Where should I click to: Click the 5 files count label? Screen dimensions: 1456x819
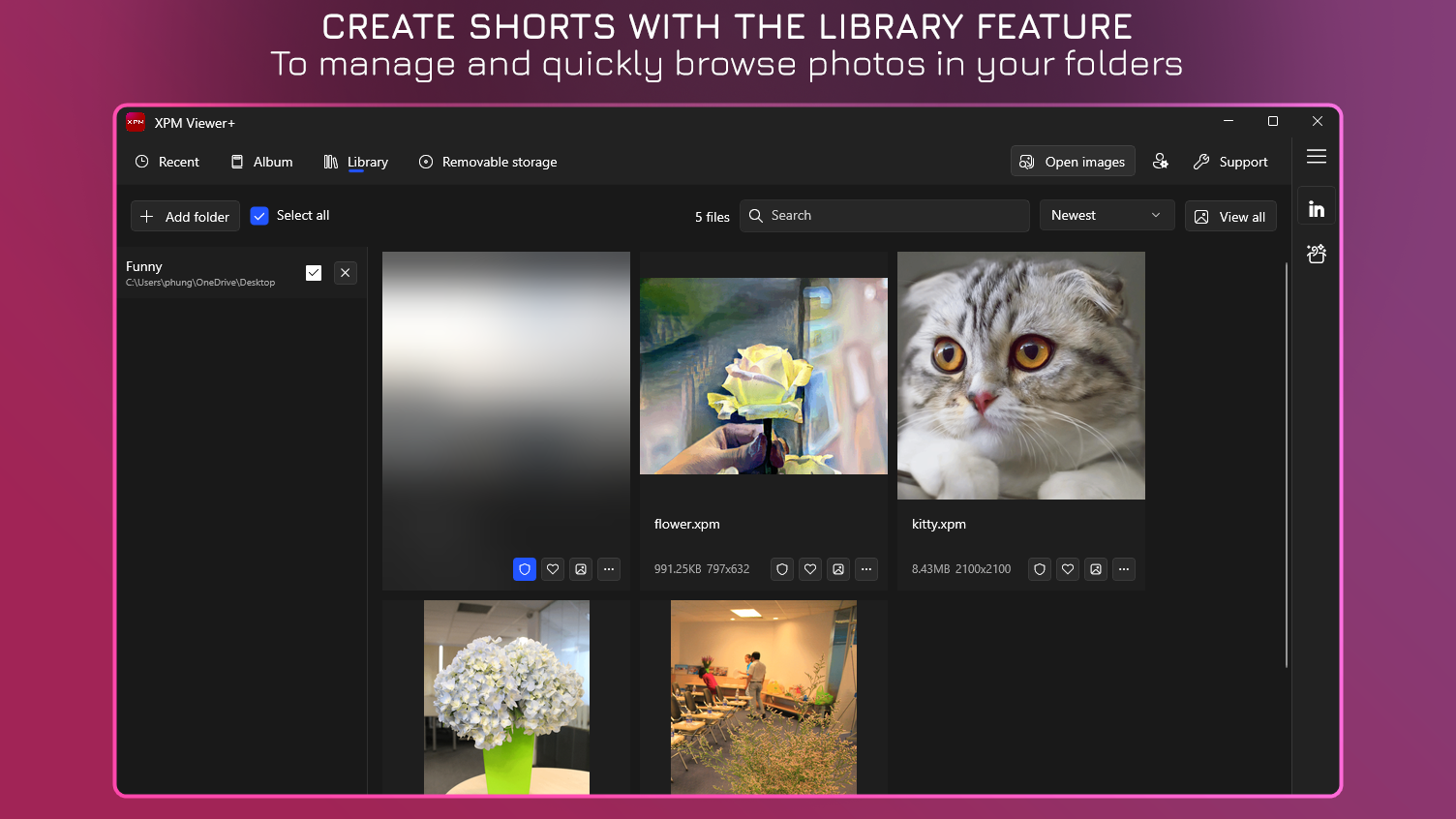(x=713, y=217)
